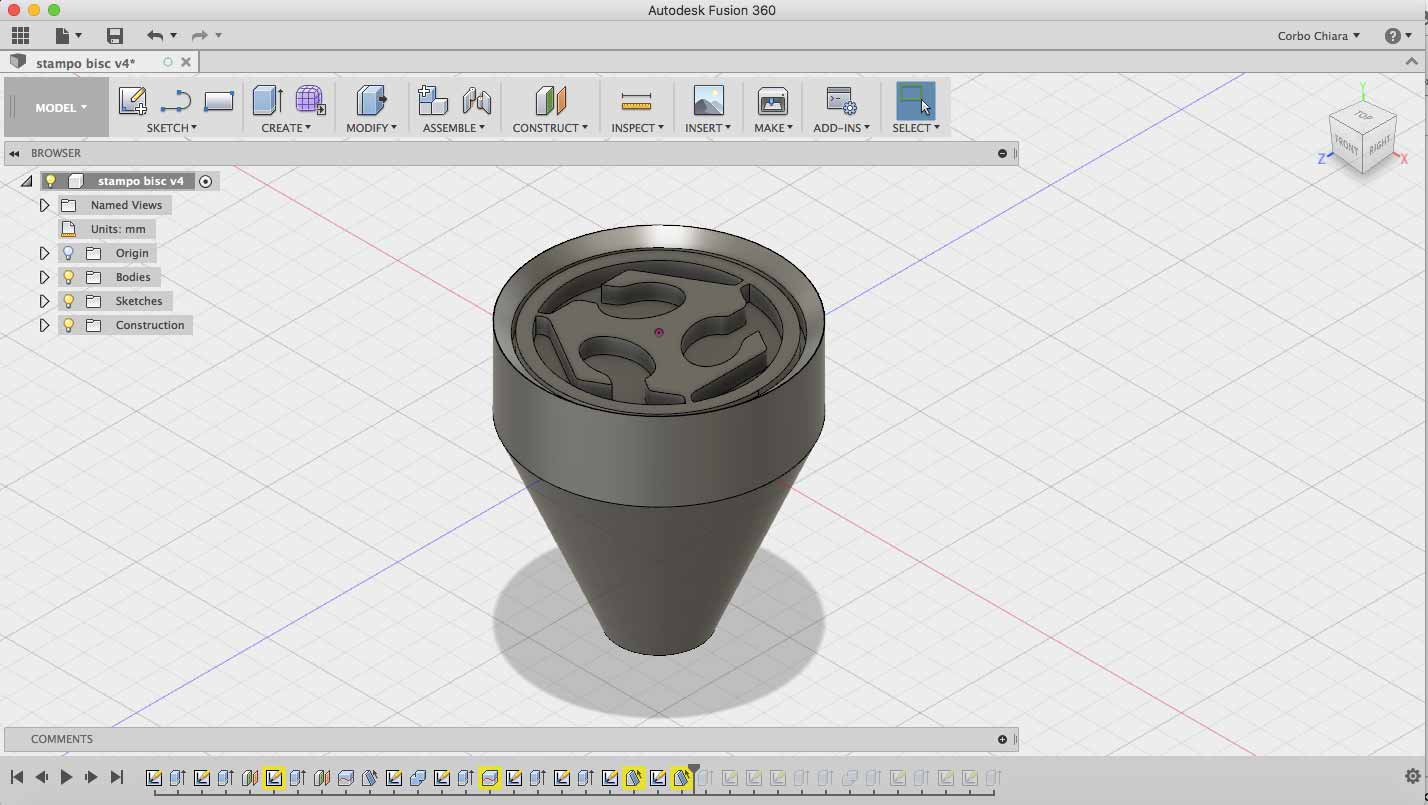Open the Scripts and Add-Ins tool
Image resolution: width=1428 pixels, height=805 pixels.
tap(841, 100)
